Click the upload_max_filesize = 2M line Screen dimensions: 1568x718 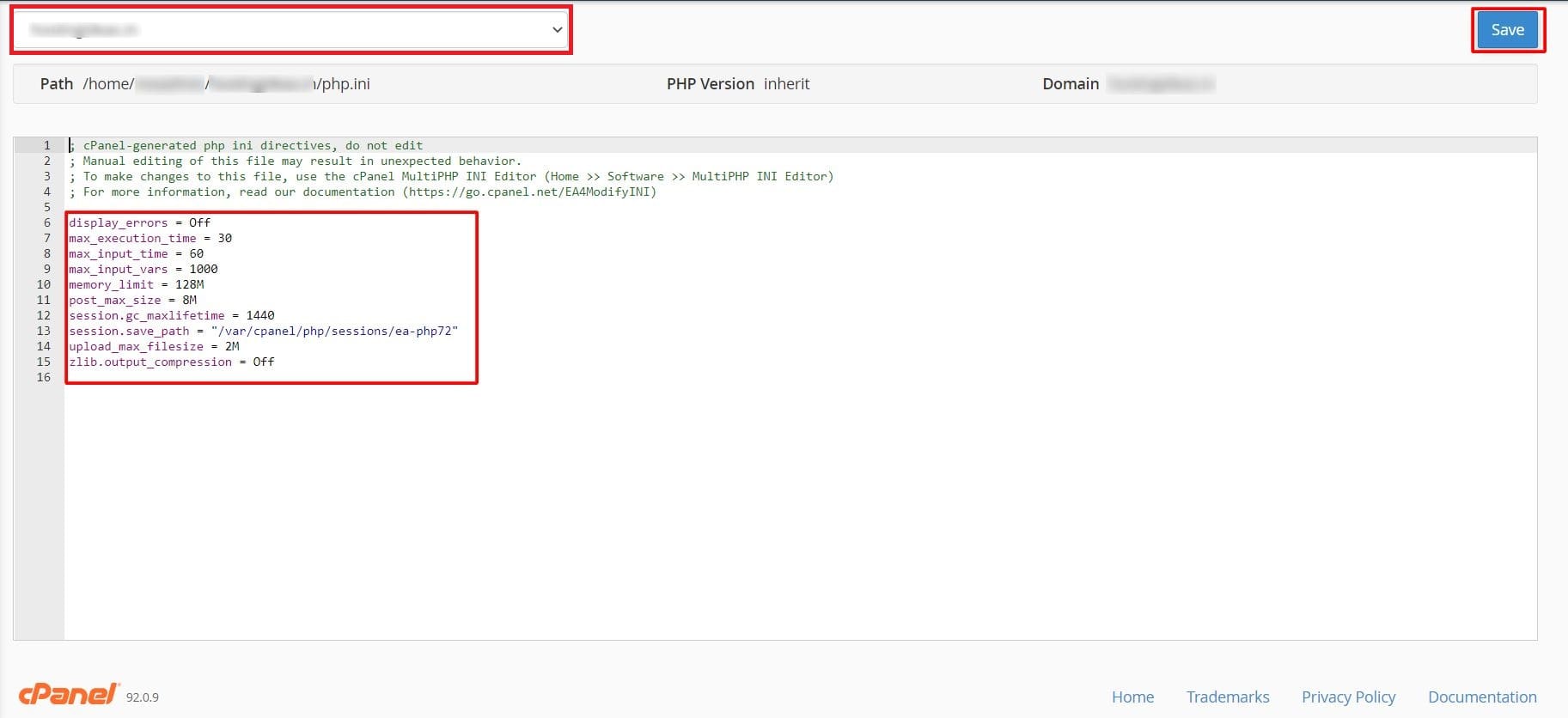click(154, 346)
